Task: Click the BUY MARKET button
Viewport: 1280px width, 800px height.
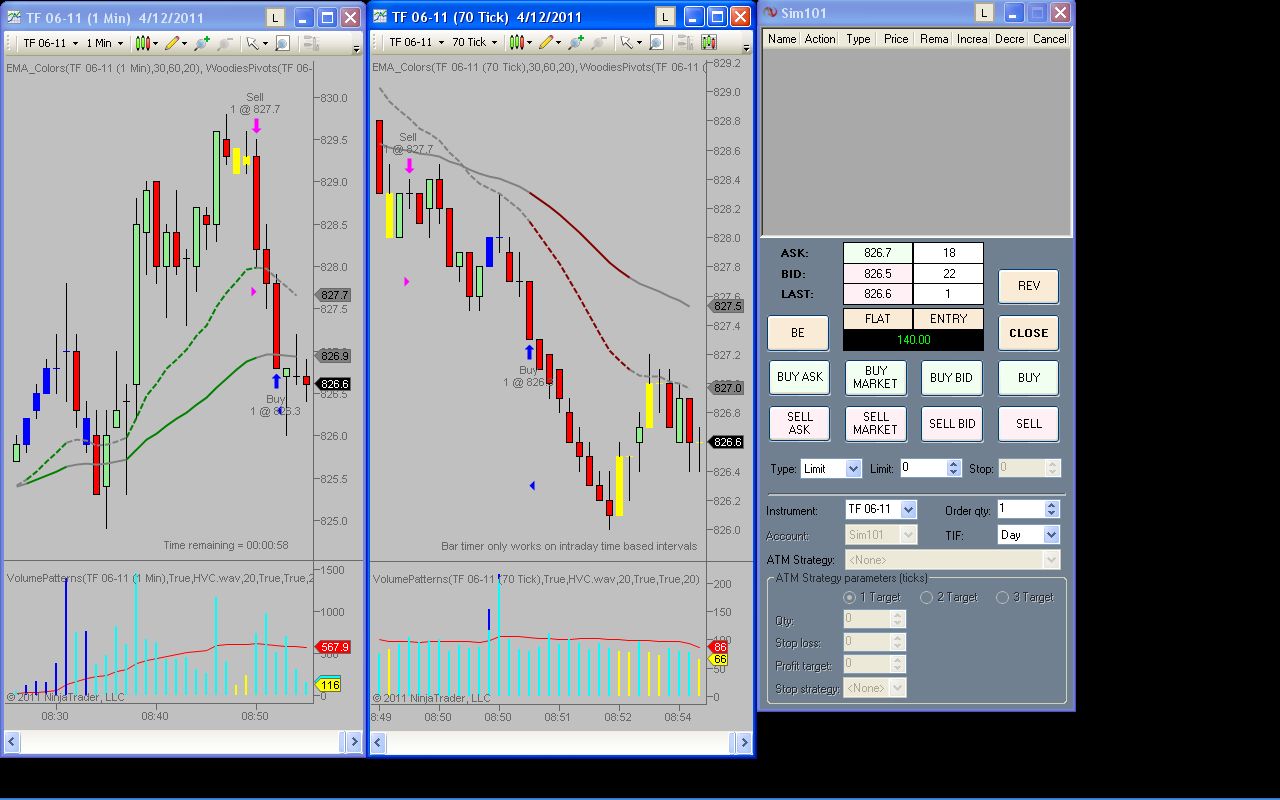Action: 875,377
